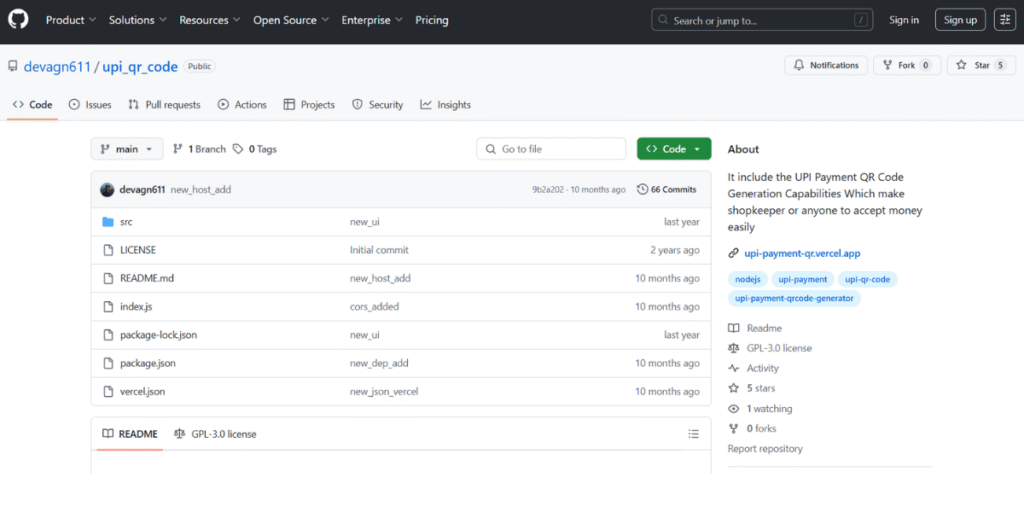Open the src folder icon

pyautogui.click(x=108, y=222)
